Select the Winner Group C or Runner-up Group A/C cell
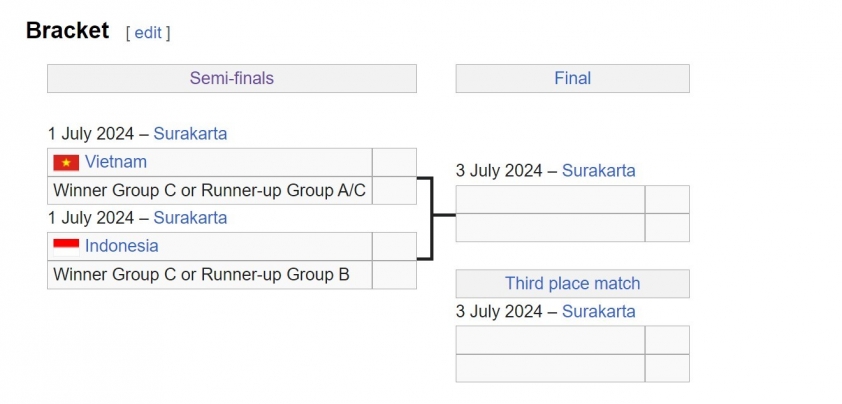The width and height of the screenshot is (842, 404). click(209, 190)
